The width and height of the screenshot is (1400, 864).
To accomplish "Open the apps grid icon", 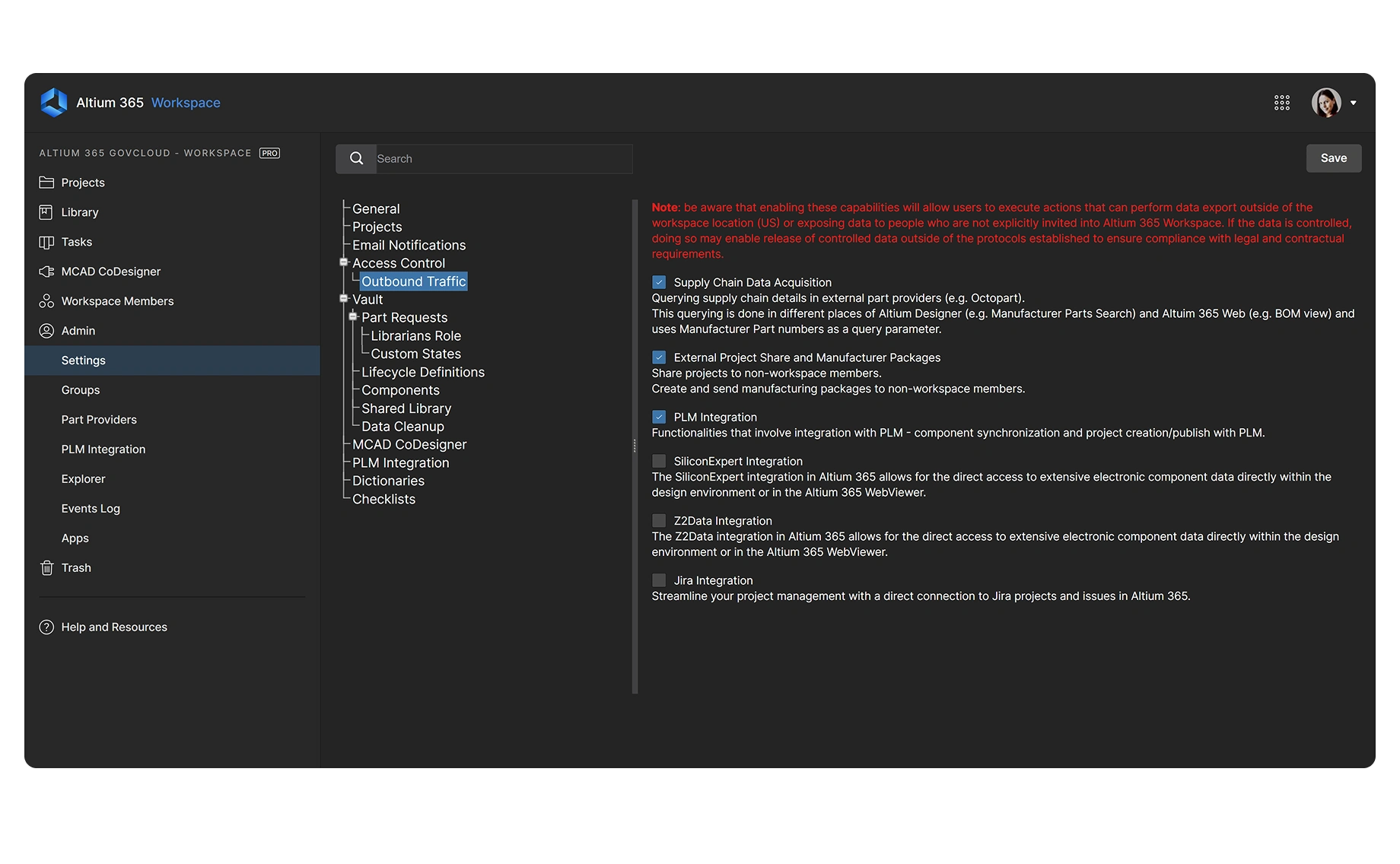I will (x=1282, y=103).
